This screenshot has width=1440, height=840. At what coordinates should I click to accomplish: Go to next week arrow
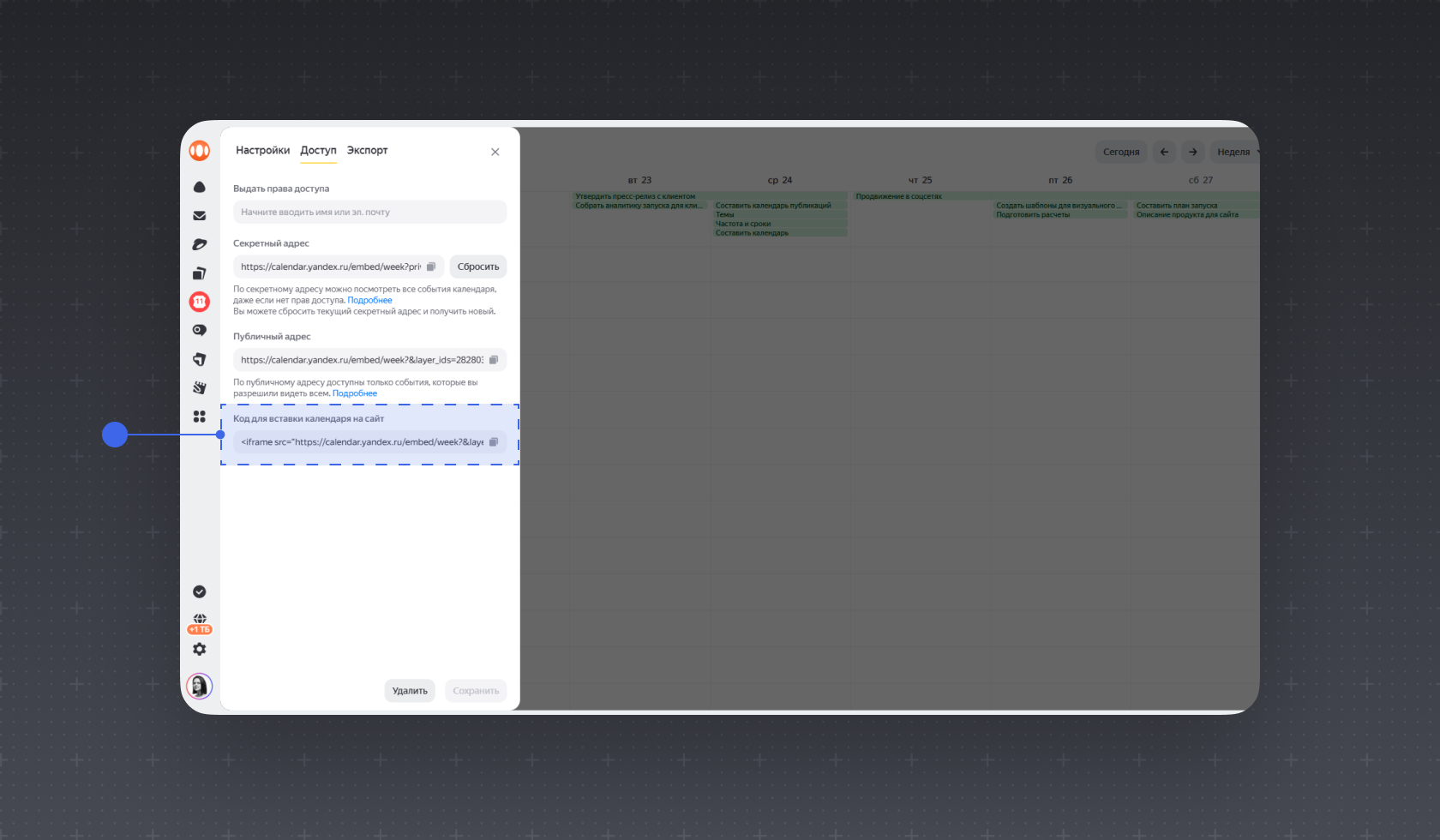point(1192,152)
